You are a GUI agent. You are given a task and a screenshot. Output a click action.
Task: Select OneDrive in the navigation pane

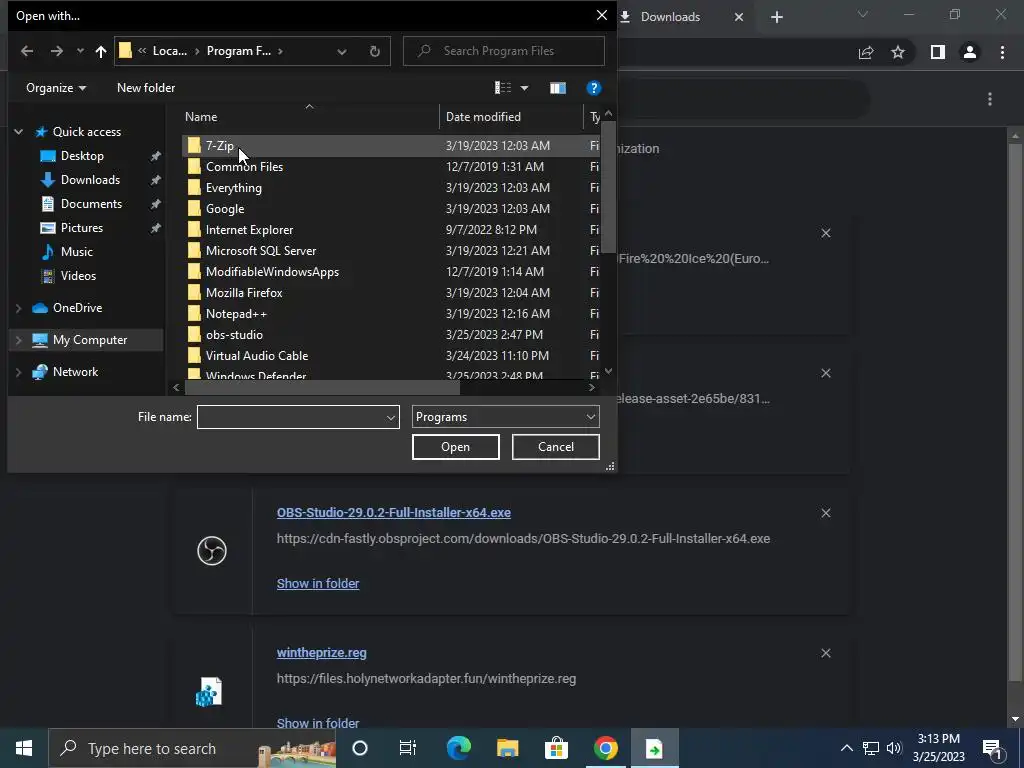[x=77, y=308]
